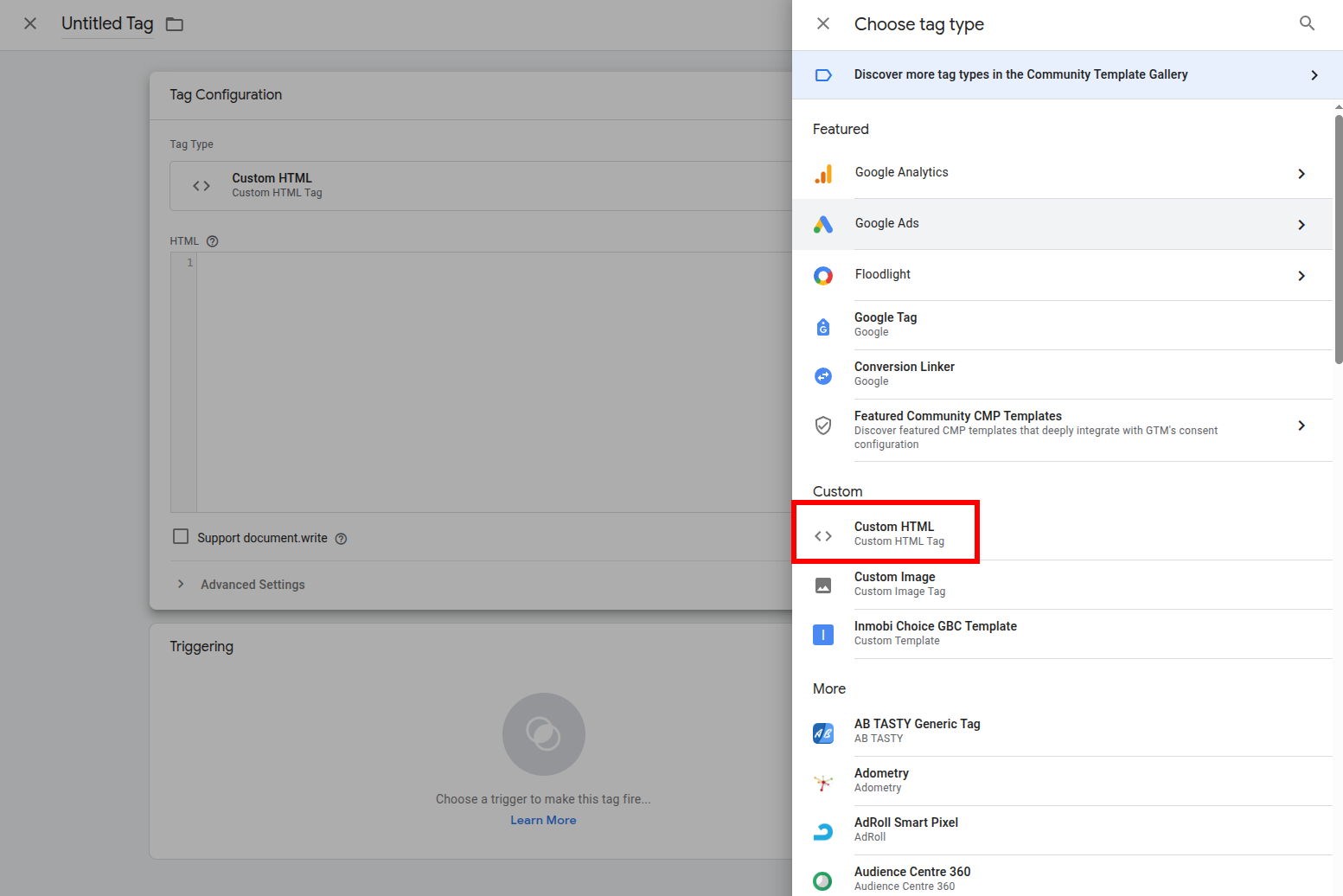This screenshot has width=1343, height=896.
Task: Click the Tag Type Custom HTML field
Action: click(x=481, y=186)
